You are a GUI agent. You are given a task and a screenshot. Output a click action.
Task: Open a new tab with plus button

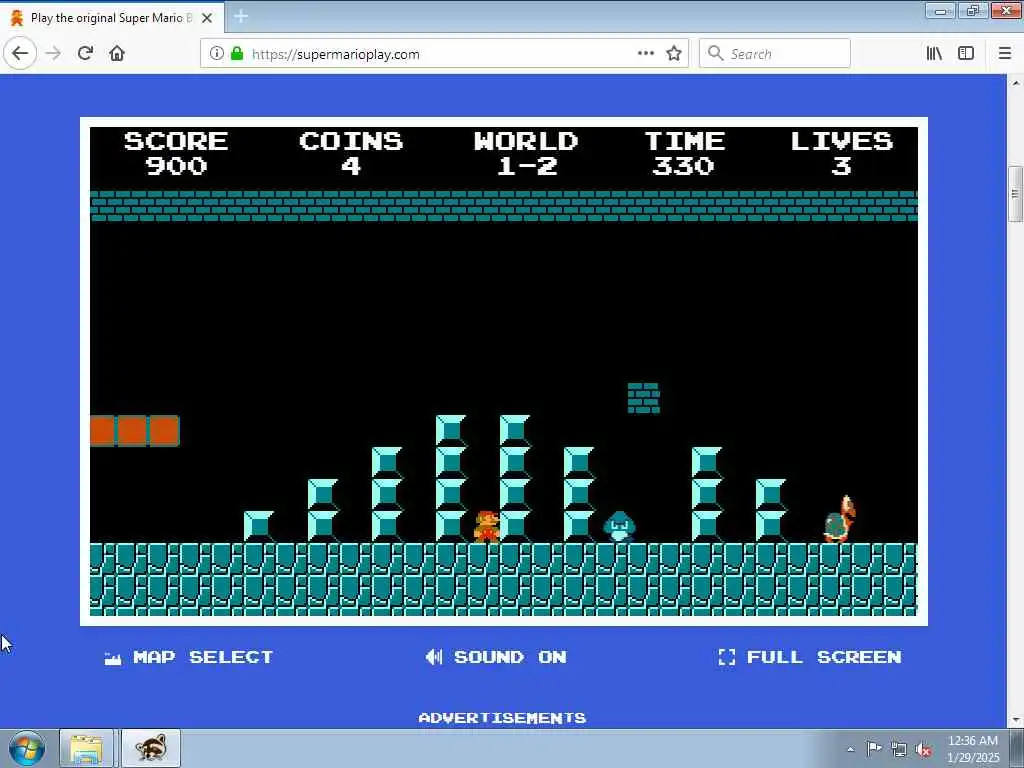coord(241,16)
